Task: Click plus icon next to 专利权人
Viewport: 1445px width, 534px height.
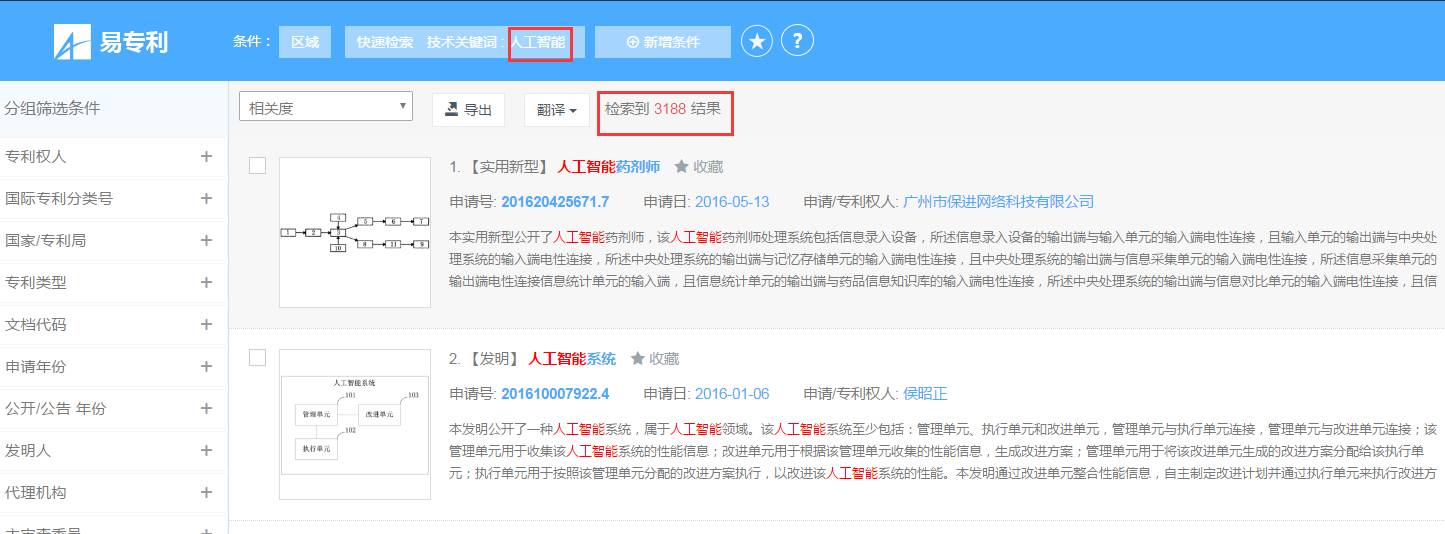Action: pyautogui.click(x=206, y=157)
